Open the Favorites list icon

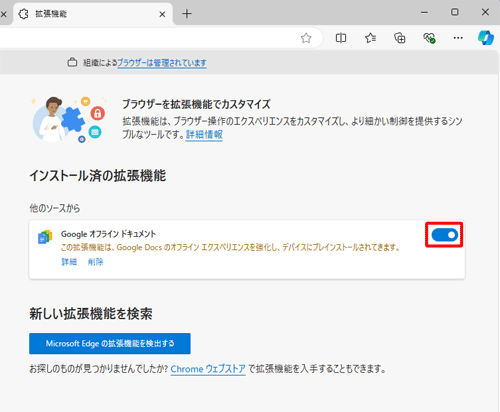pyautogui.click(x=370, y=38)
